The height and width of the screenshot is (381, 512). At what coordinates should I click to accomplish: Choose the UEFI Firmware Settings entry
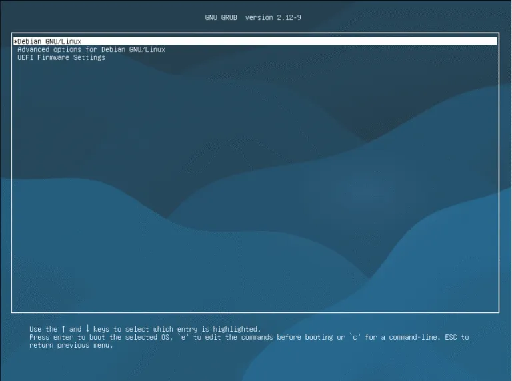click(61, 58)
